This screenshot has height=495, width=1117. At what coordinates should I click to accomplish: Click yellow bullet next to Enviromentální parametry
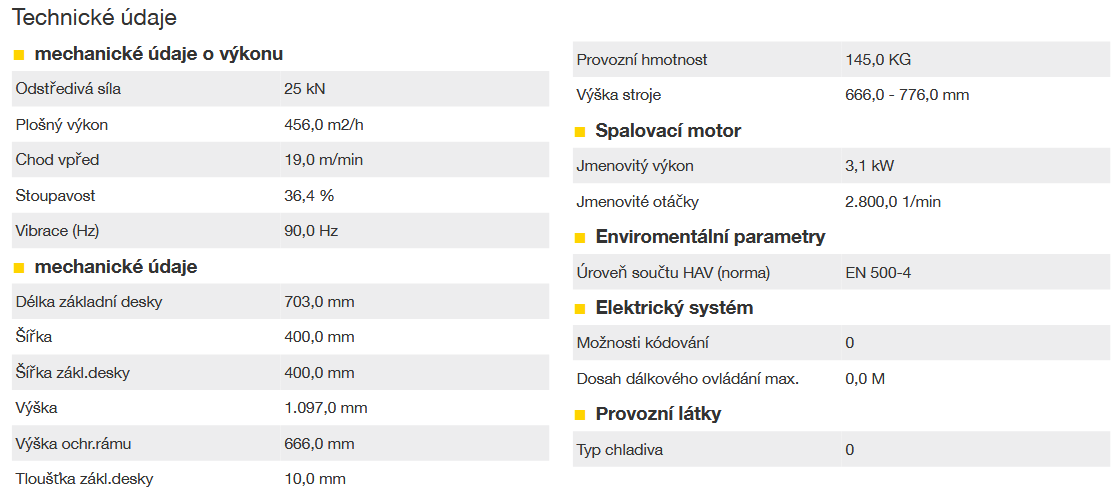pos(580,238)
